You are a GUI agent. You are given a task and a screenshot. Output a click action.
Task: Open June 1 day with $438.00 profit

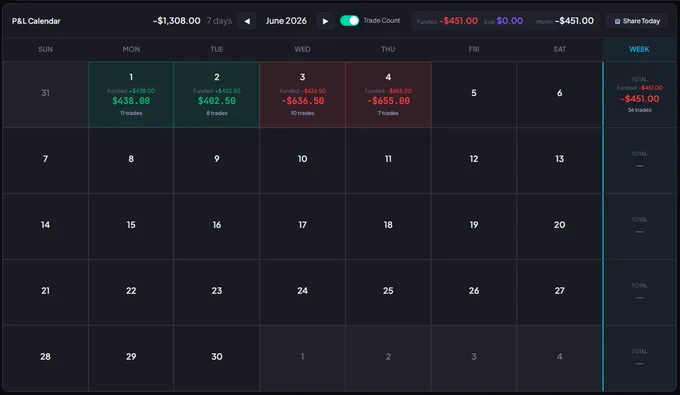[131, 95]
